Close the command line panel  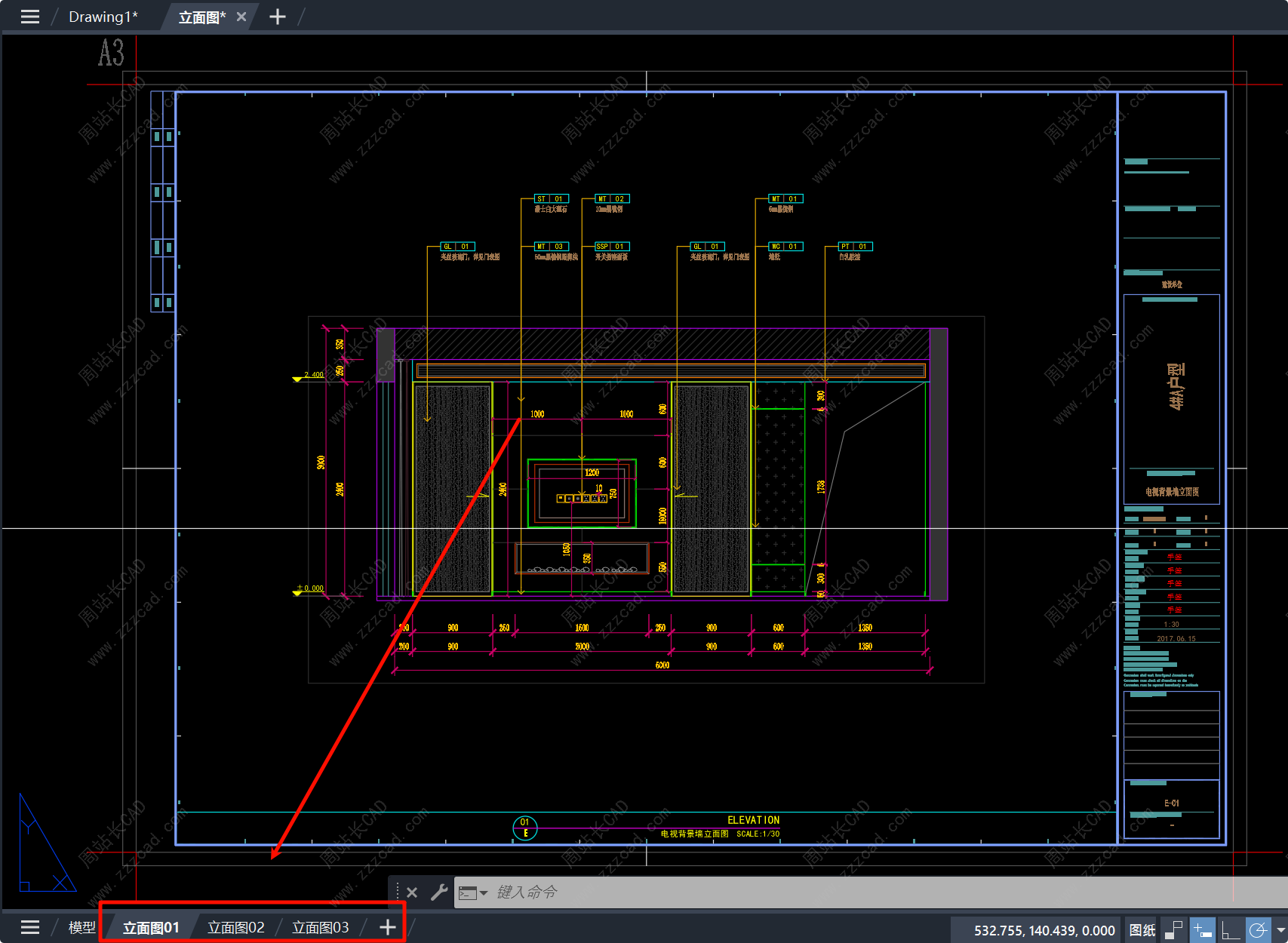412,892
